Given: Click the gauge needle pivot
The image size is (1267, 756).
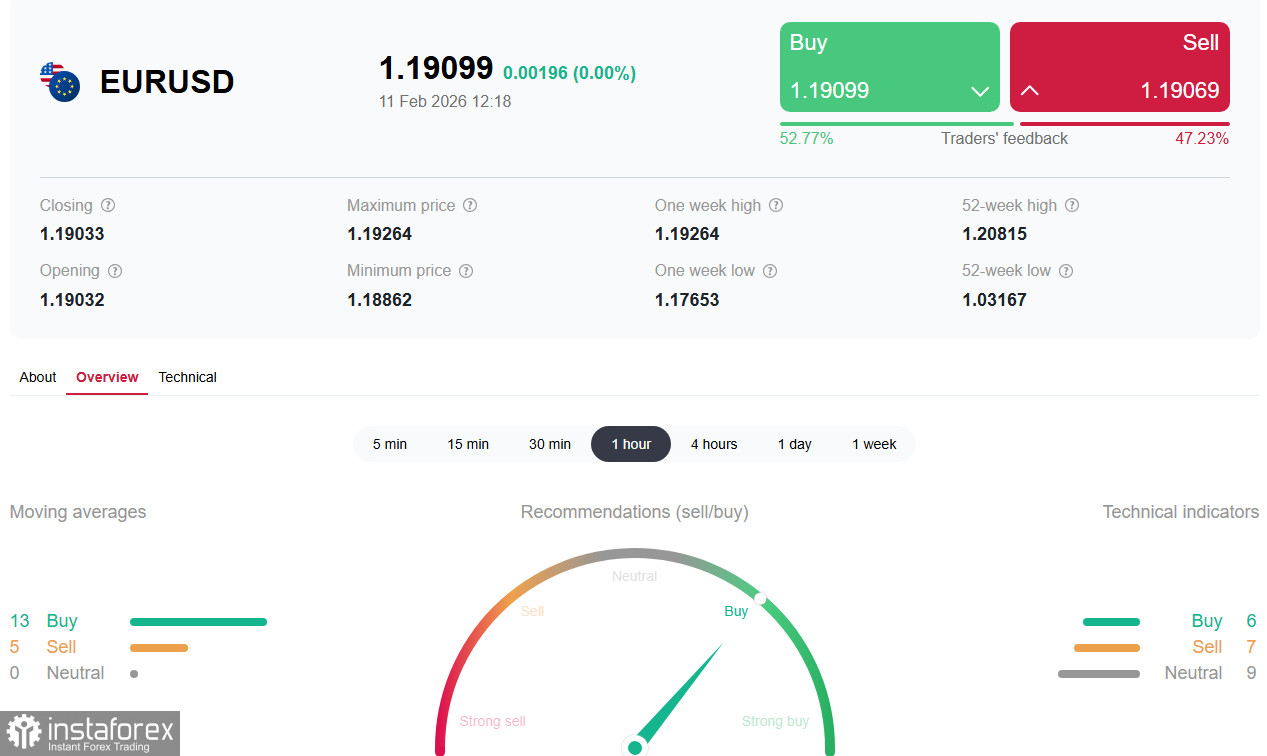Looking at the screenshot, I should tap(634, 747).
